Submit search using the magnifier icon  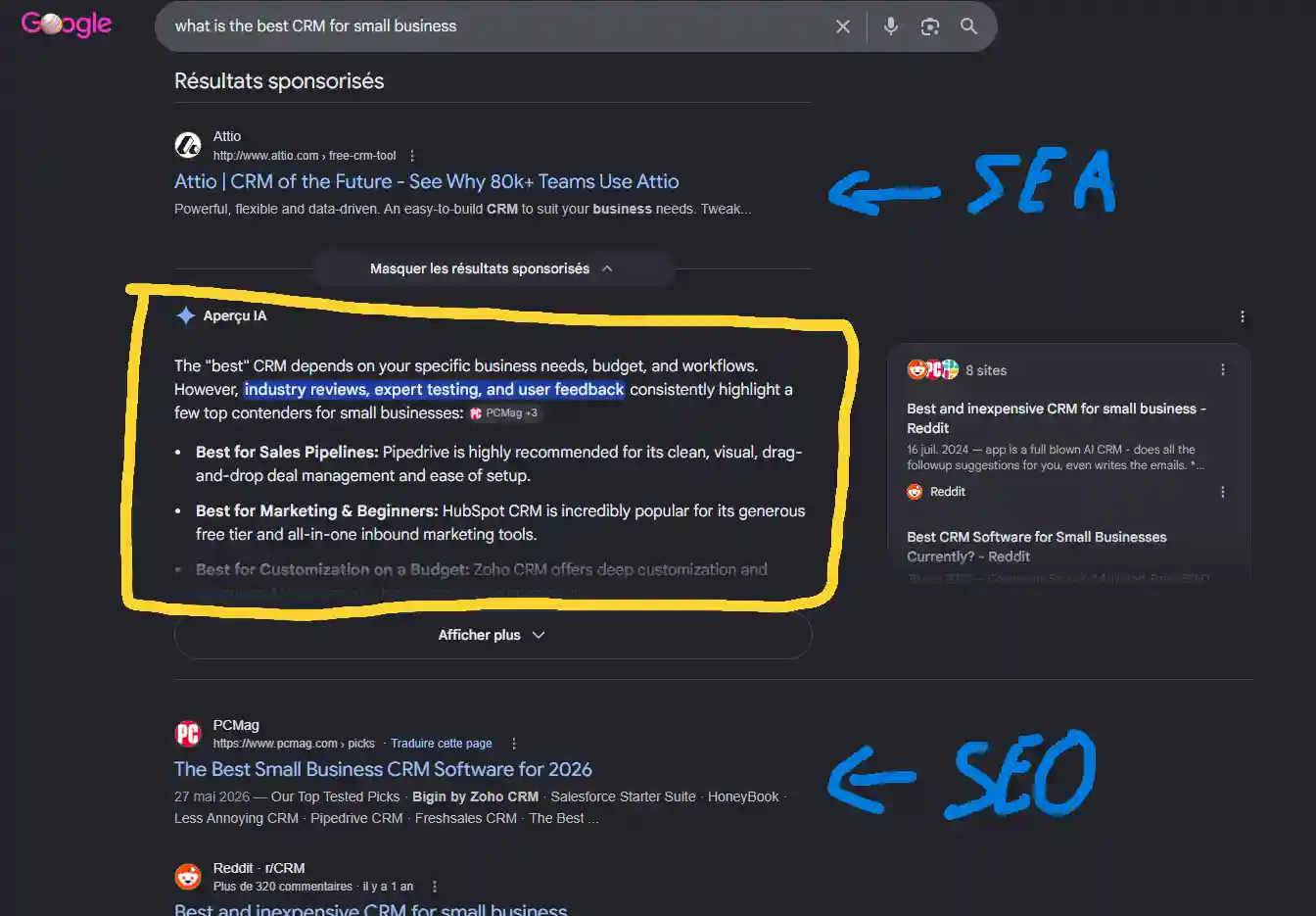(968, 26)
